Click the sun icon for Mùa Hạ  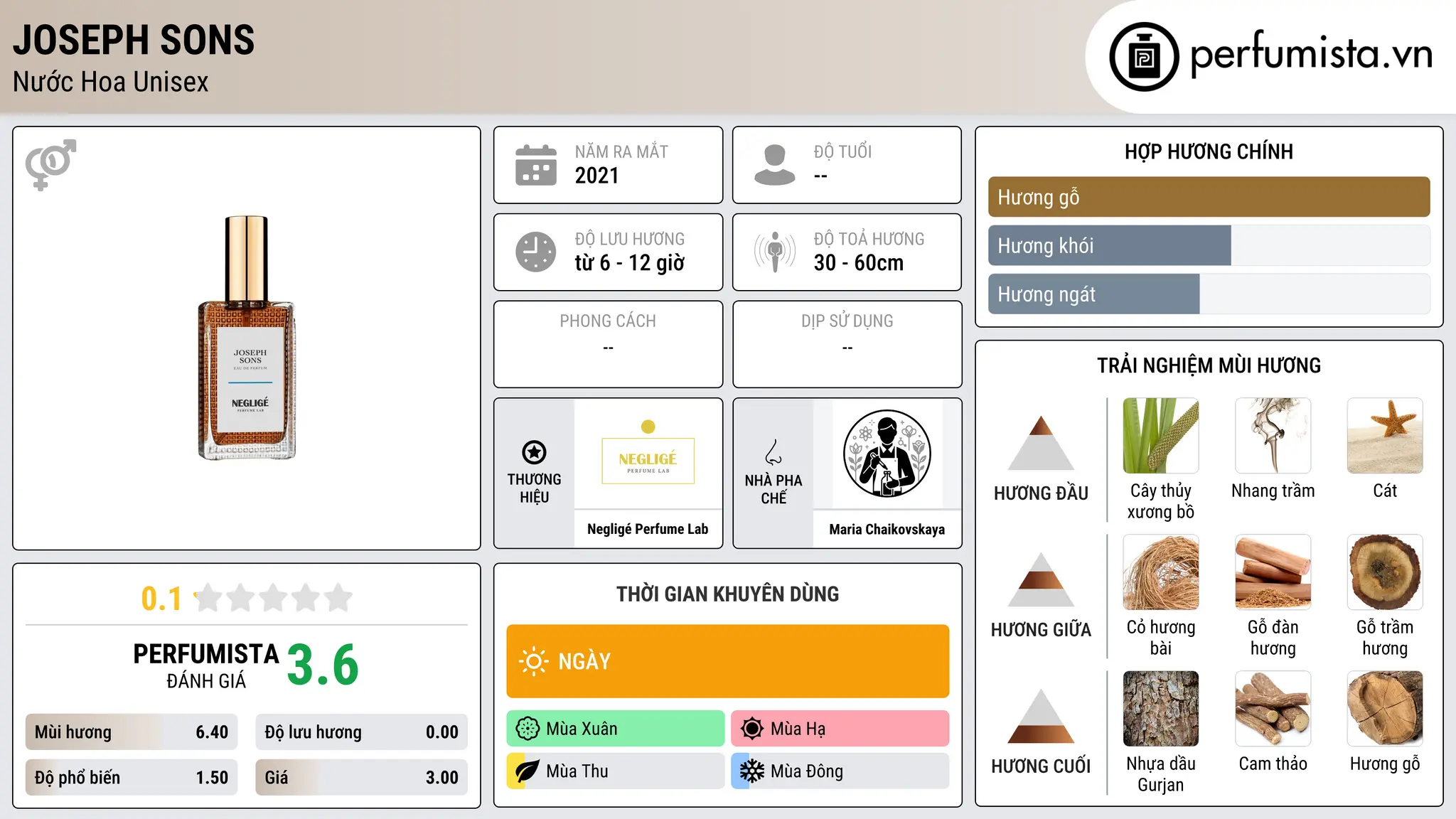751,729
